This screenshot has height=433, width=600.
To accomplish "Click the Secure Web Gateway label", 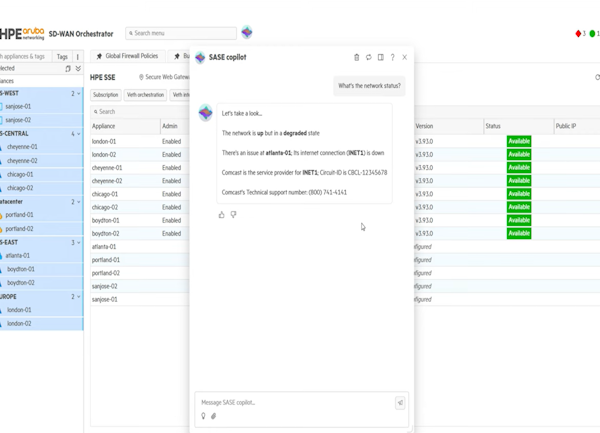I will tap(165, 77).
